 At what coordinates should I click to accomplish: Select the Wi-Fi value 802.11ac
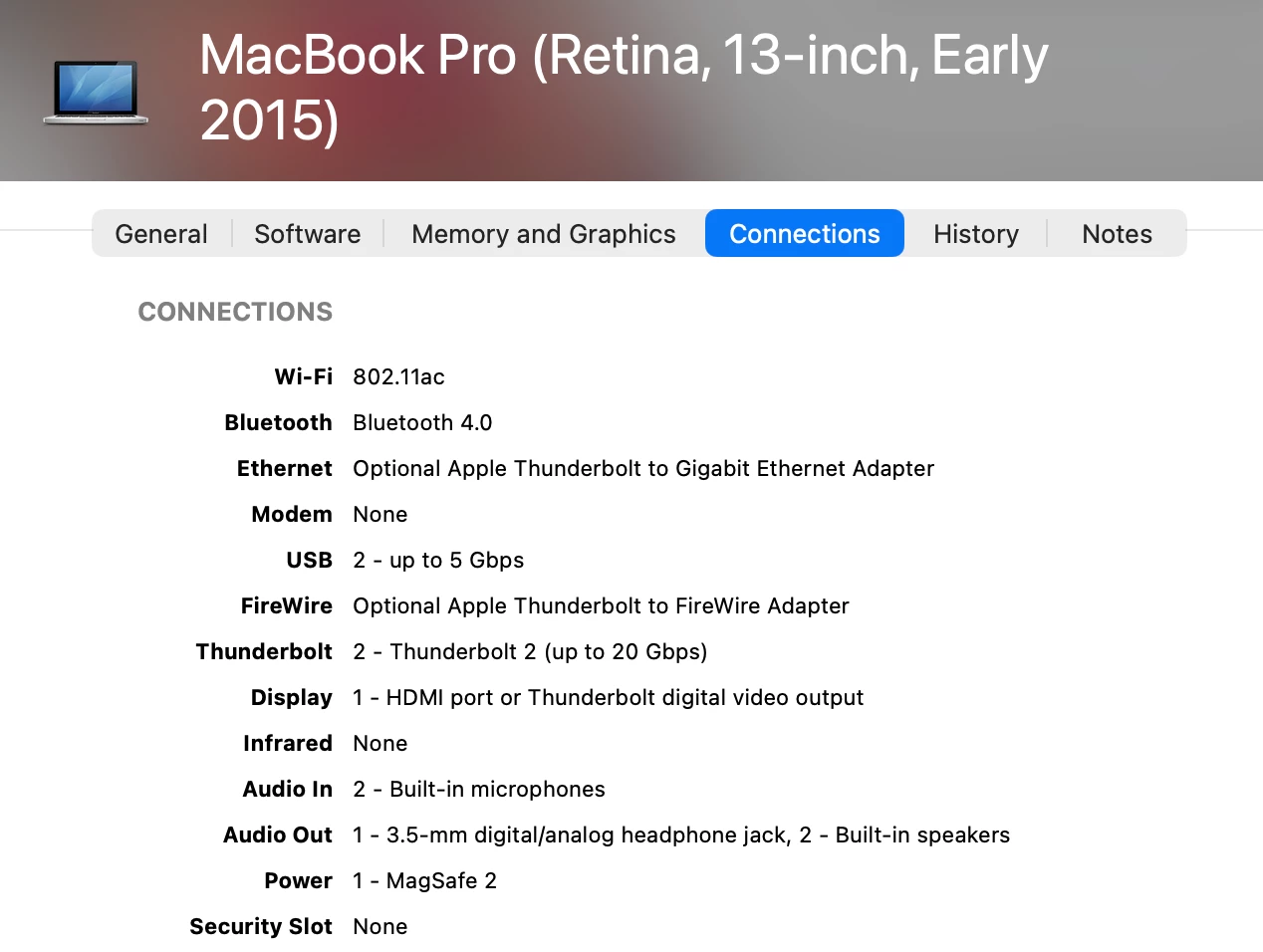[398, 377]
